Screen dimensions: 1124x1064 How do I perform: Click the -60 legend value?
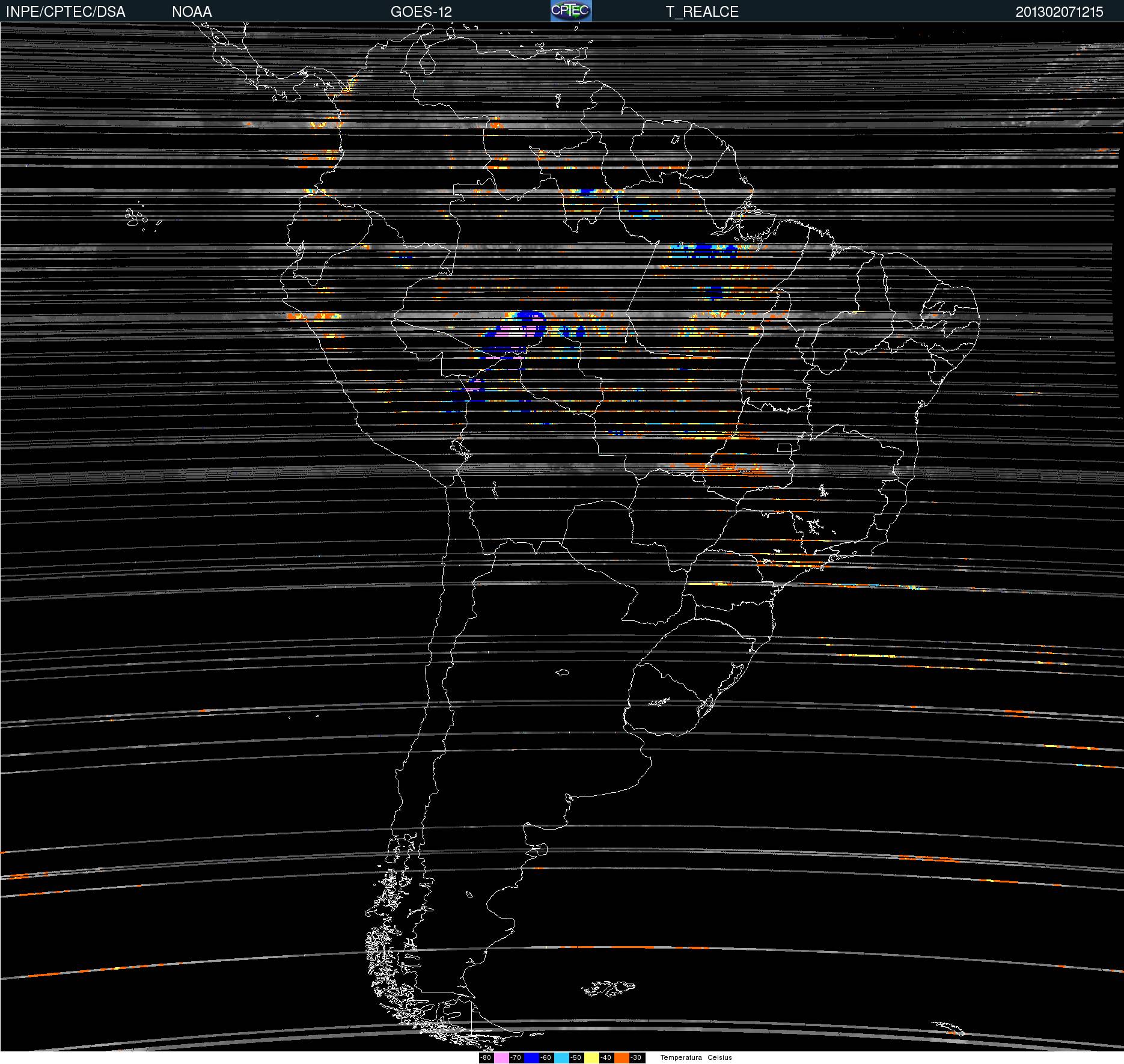(x=546, y=1057)
